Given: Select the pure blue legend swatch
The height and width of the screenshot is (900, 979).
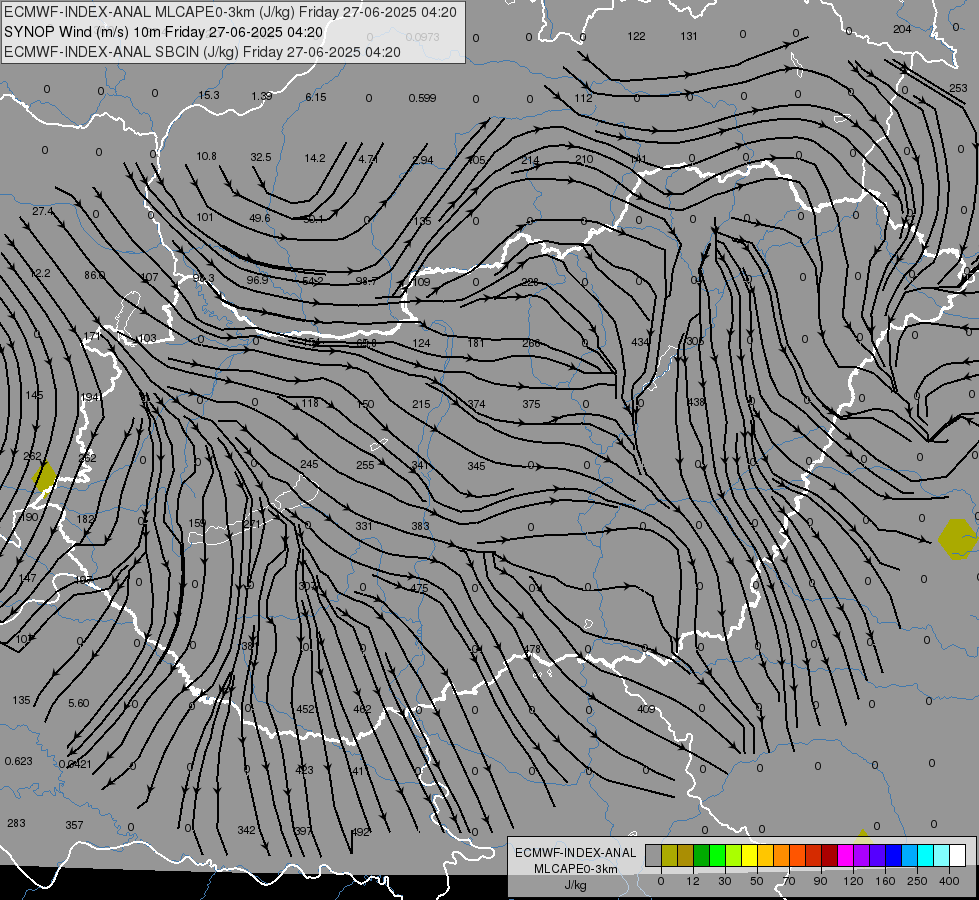Looking at the screenshot, I should tap(893, 855).
